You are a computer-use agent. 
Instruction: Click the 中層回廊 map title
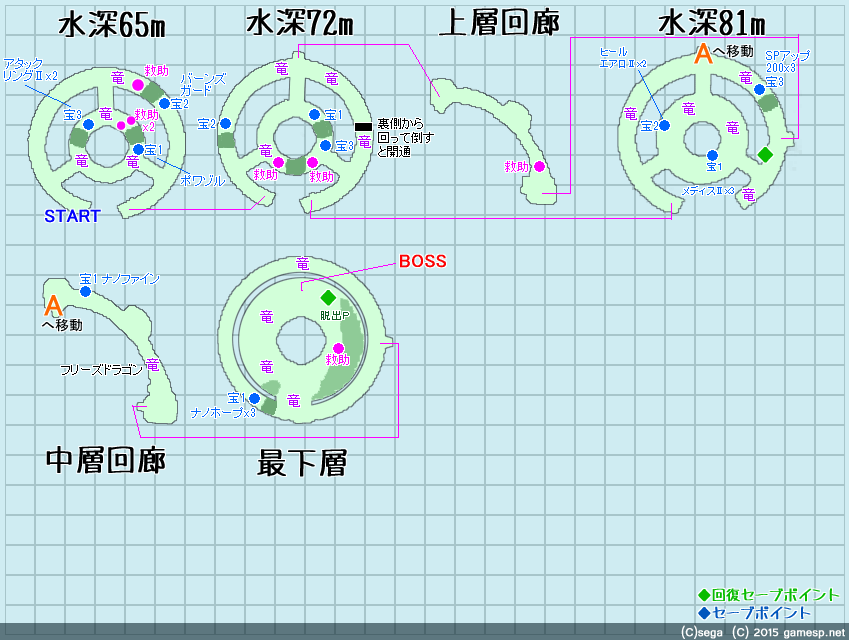(x=106, y=460)
